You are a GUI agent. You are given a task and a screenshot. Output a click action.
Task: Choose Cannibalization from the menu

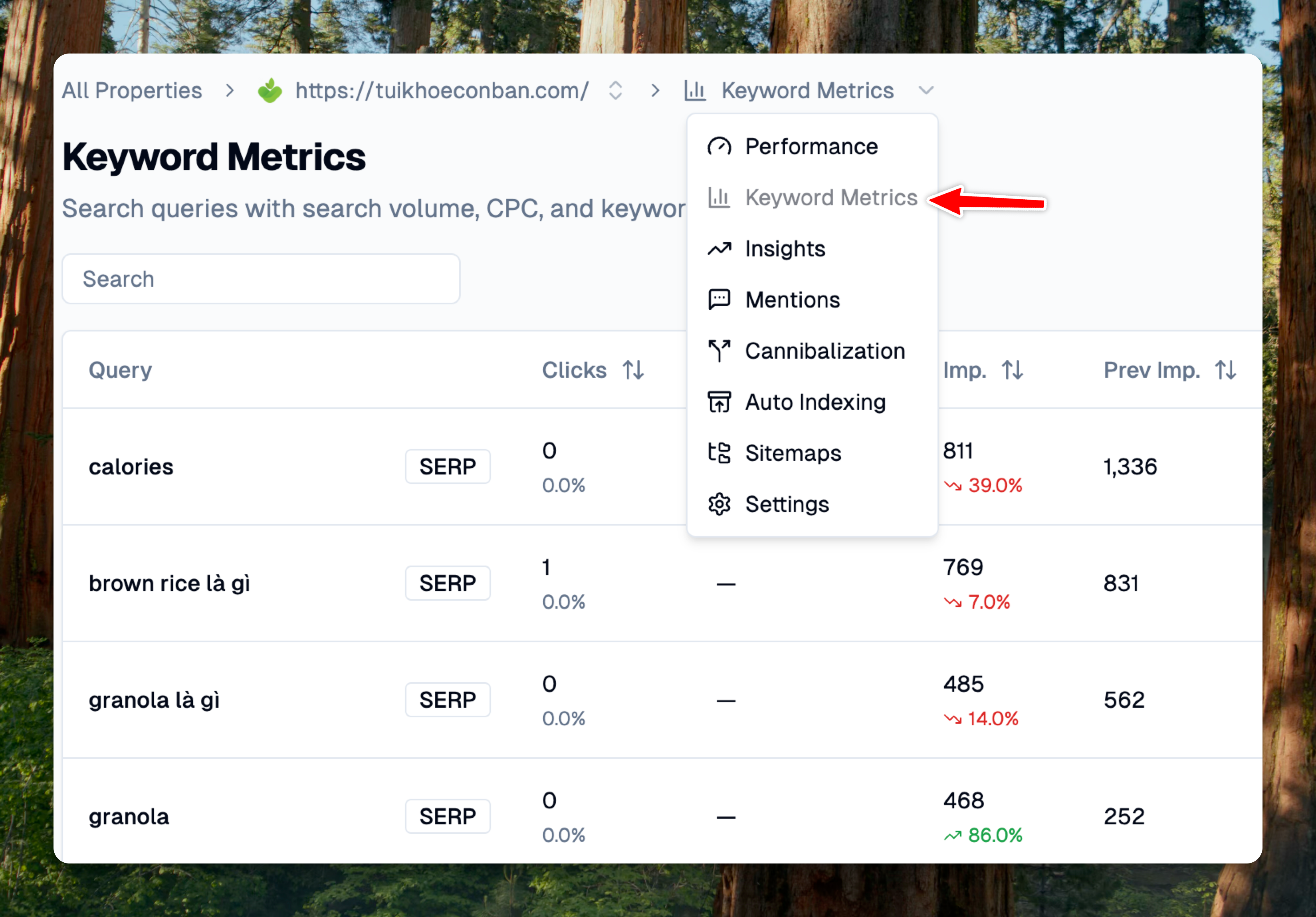tap(824, 351)
